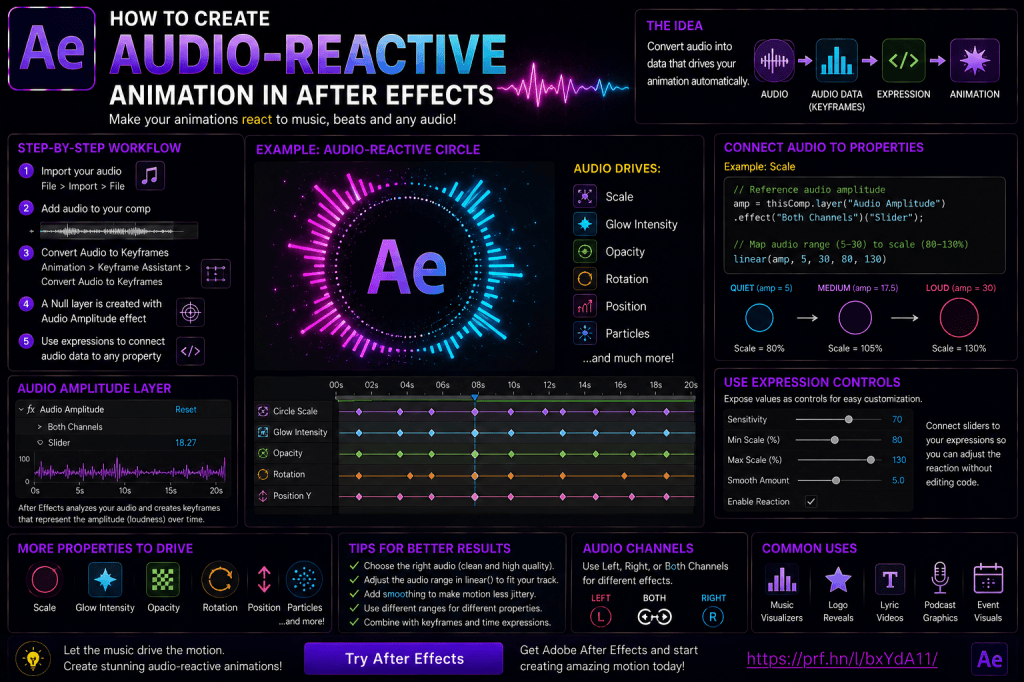1024x682 pixels.
Task: Click the Logo Reveals star icon
Action: point(838,579)
